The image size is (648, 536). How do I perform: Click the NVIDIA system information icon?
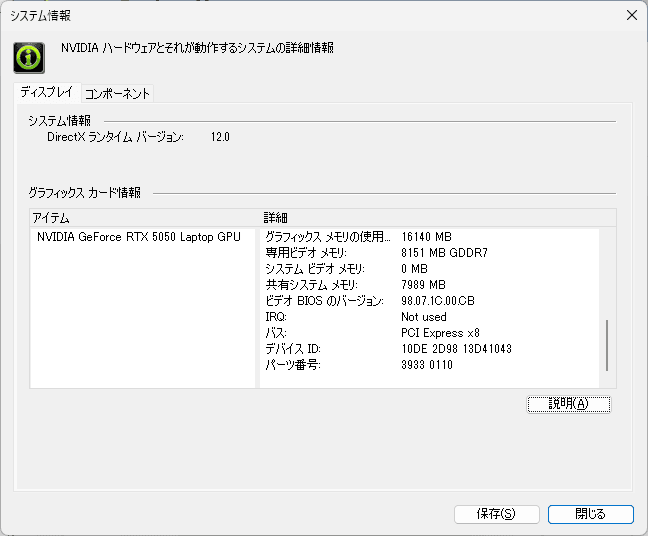click(28, 57)
